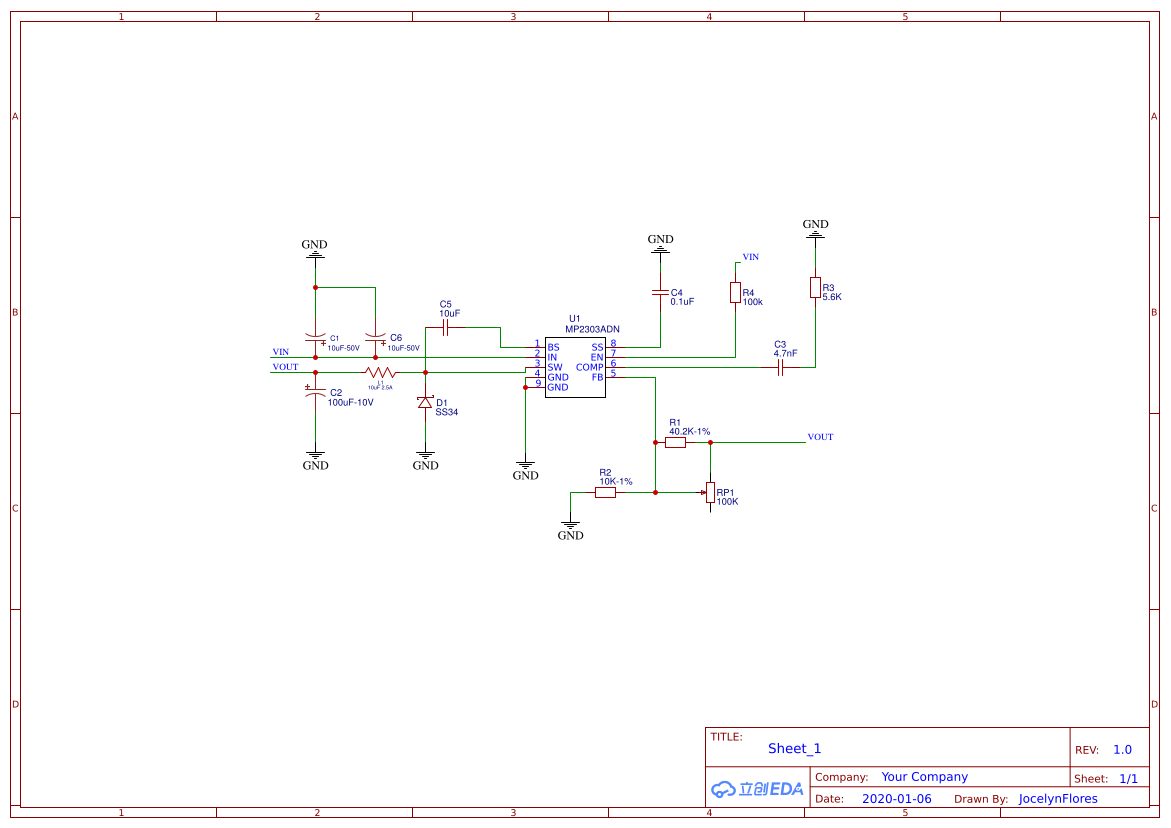Screen dimensions: 1171x828
Task: Click the L1 inductor symbol
Action: [x=380, y=372]
